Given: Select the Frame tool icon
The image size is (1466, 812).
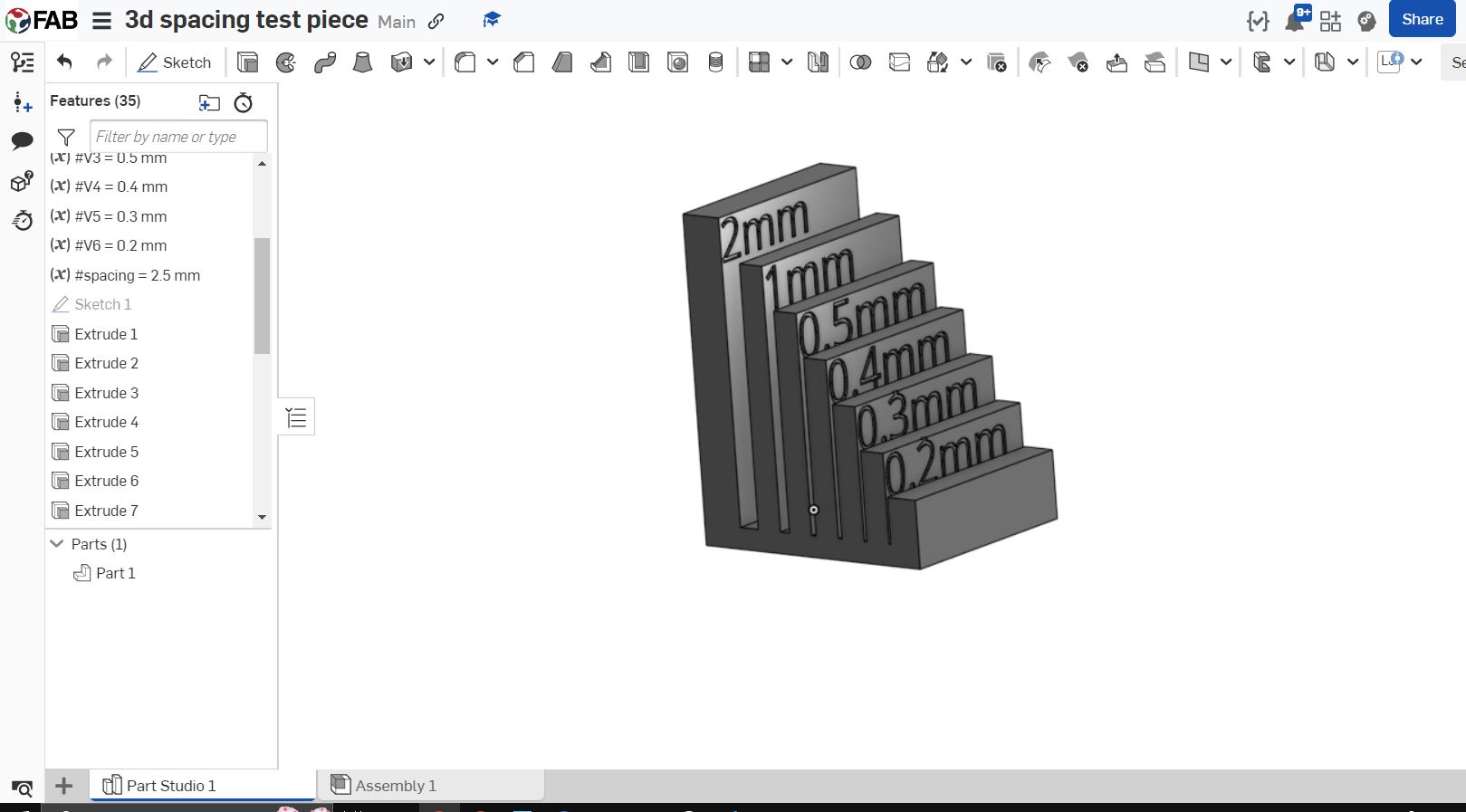Looking at the screenshot, I should [x=1262, y=62].
